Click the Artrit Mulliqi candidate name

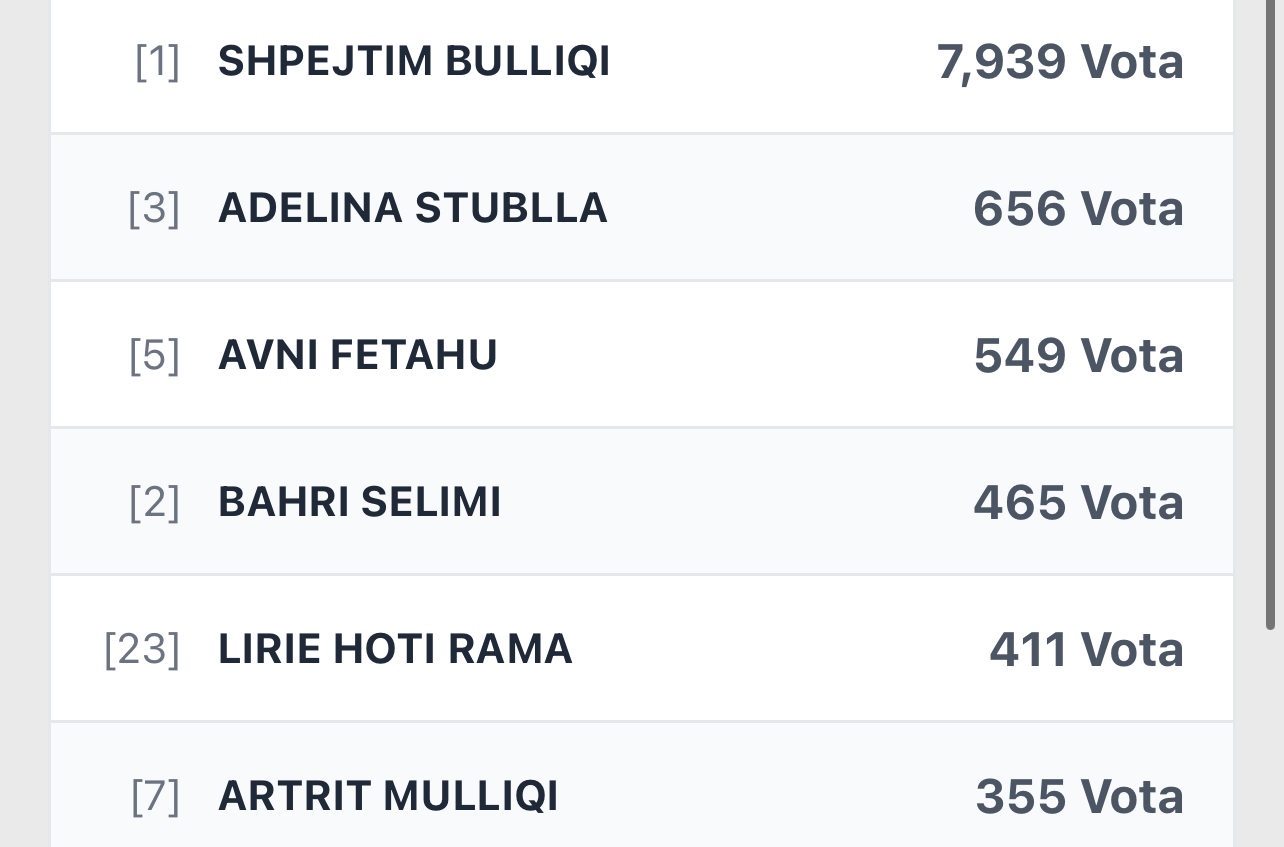pyautogui.click(x=388, y=796)
